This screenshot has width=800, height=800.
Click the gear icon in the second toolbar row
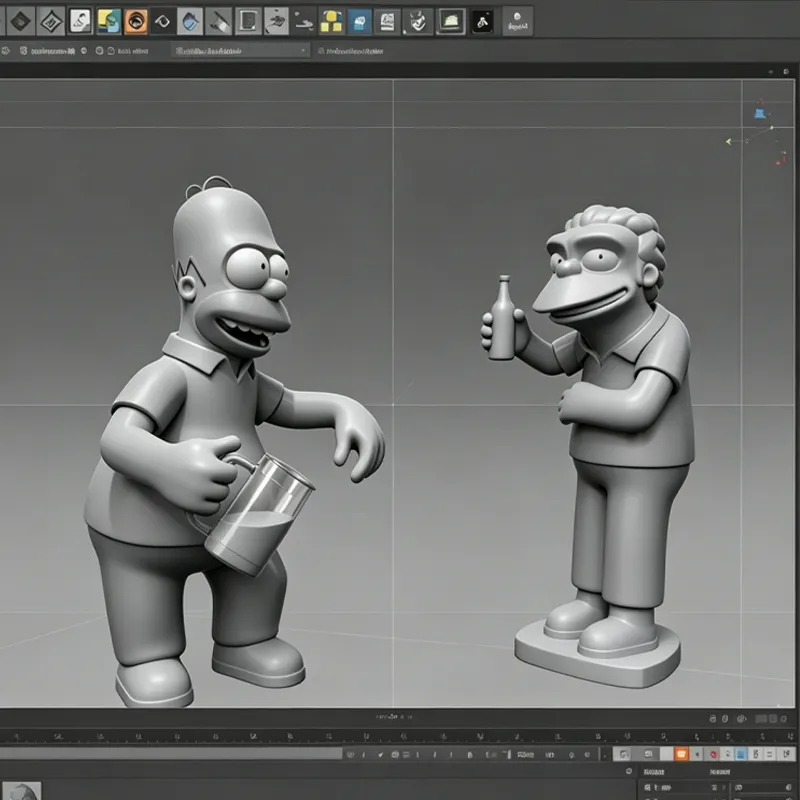6,51
